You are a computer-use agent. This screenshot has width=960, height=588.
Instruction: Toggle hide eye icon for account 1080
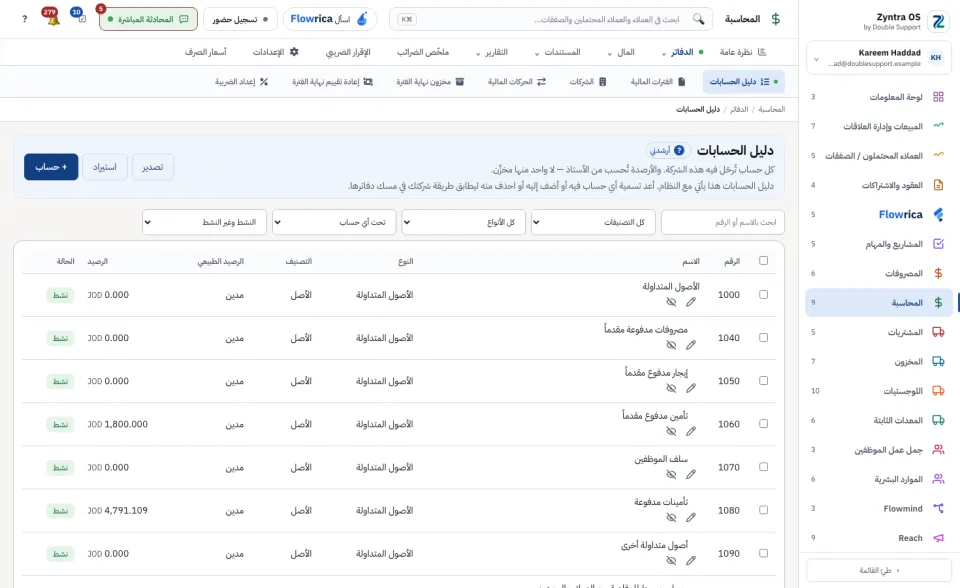pos(671,518)
